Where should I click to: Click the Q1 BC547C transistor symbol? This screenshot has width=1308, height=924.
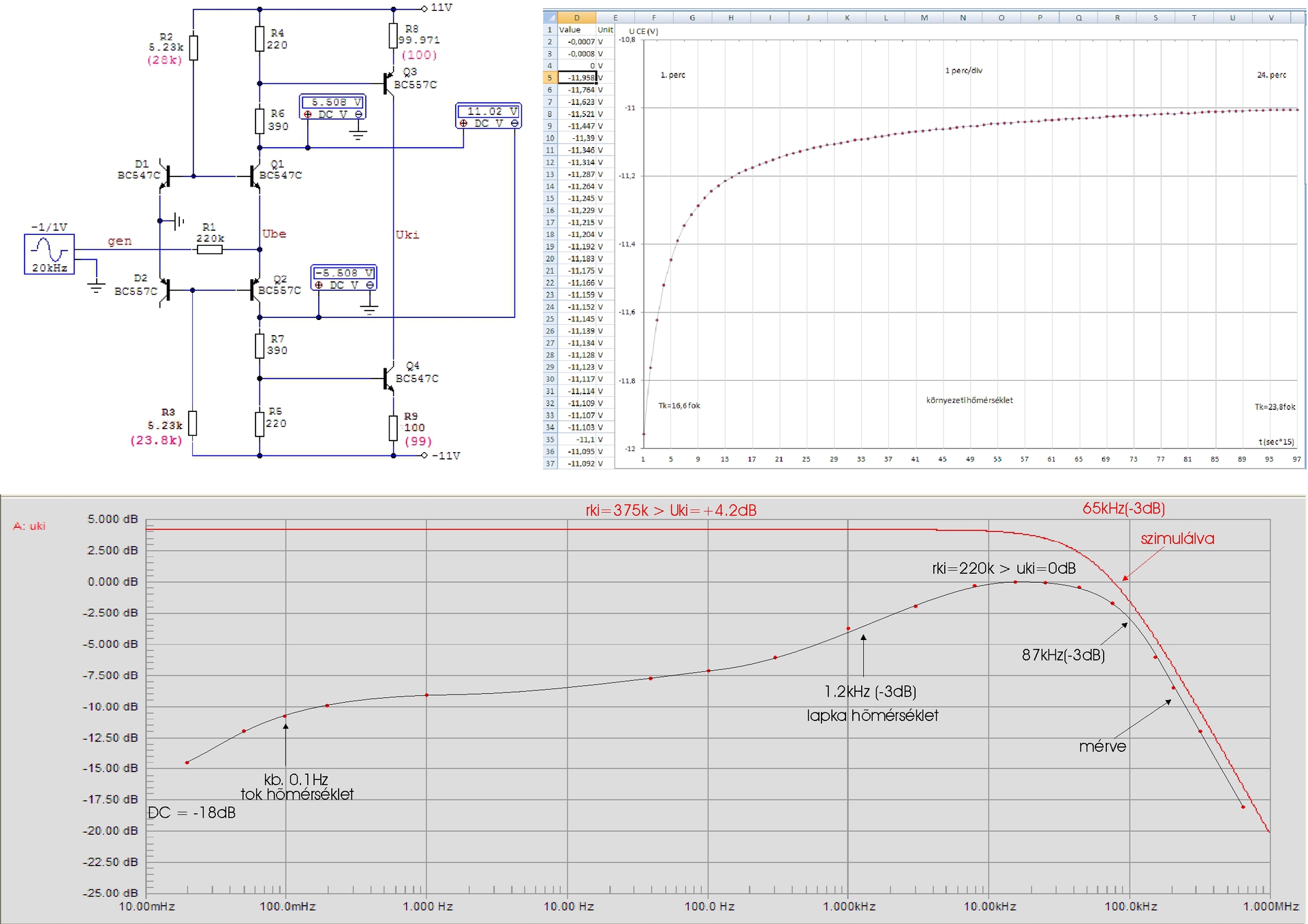[x=255, y=176]
